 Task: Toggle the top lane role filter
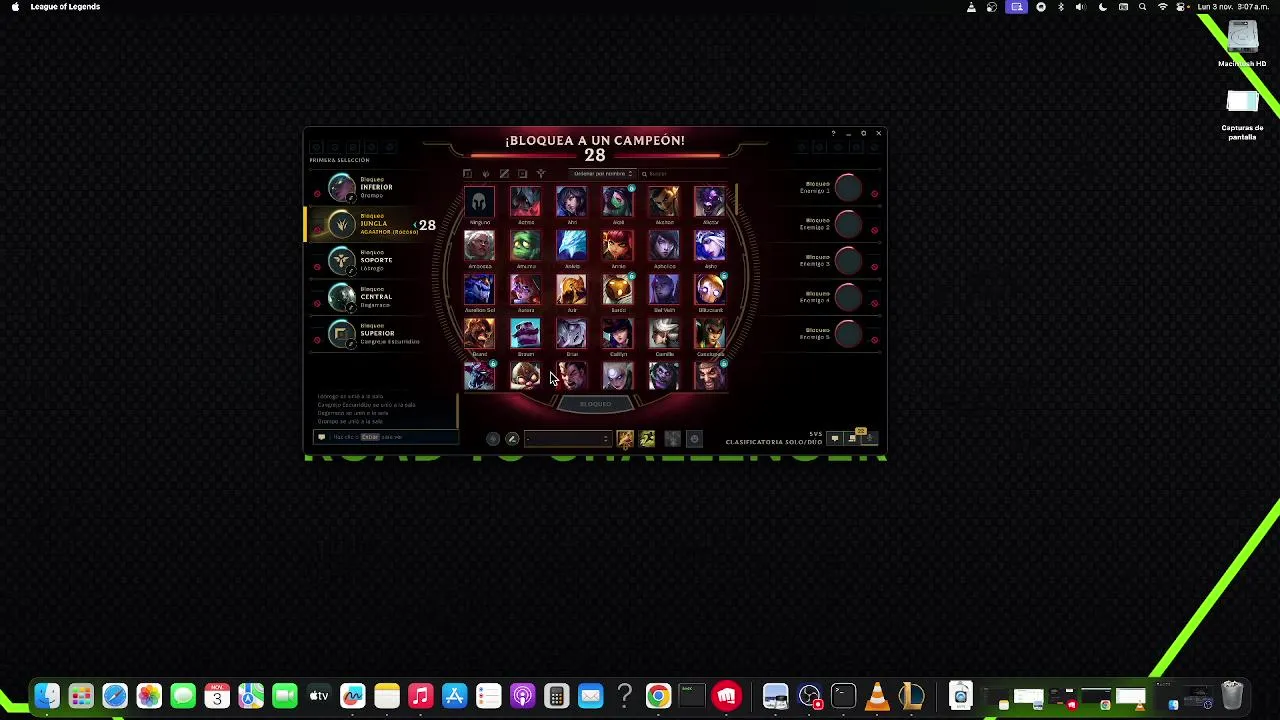coord(467,174)
